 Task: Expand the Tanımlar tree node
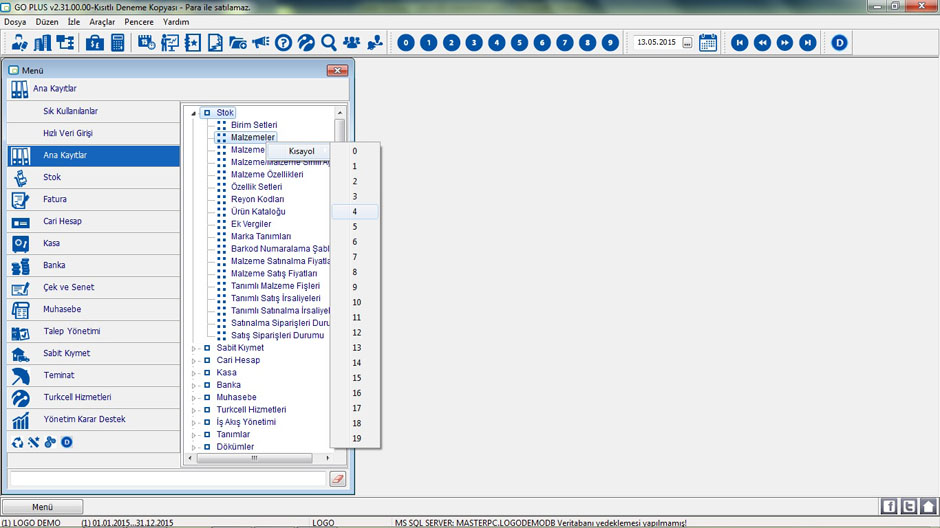[x=194, y=435]
